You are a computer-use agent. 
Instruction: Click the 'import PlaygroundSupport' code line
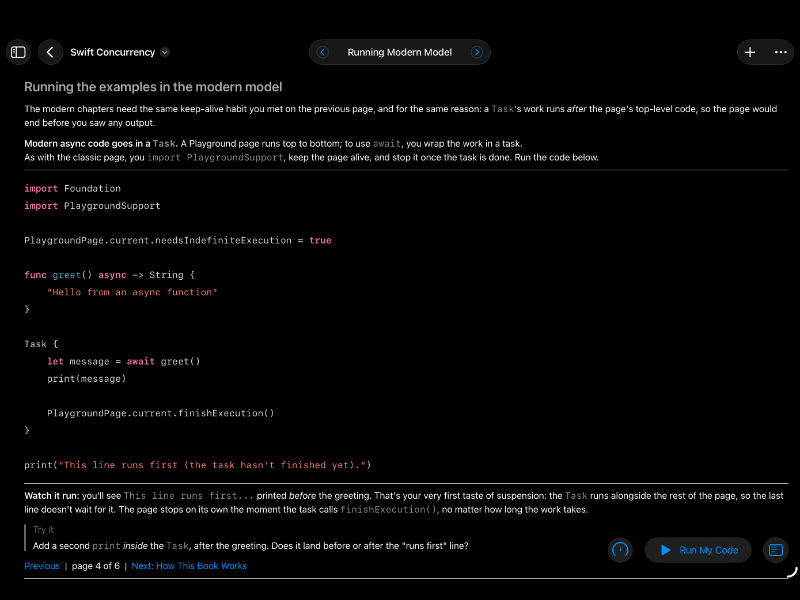click(92, 206)
